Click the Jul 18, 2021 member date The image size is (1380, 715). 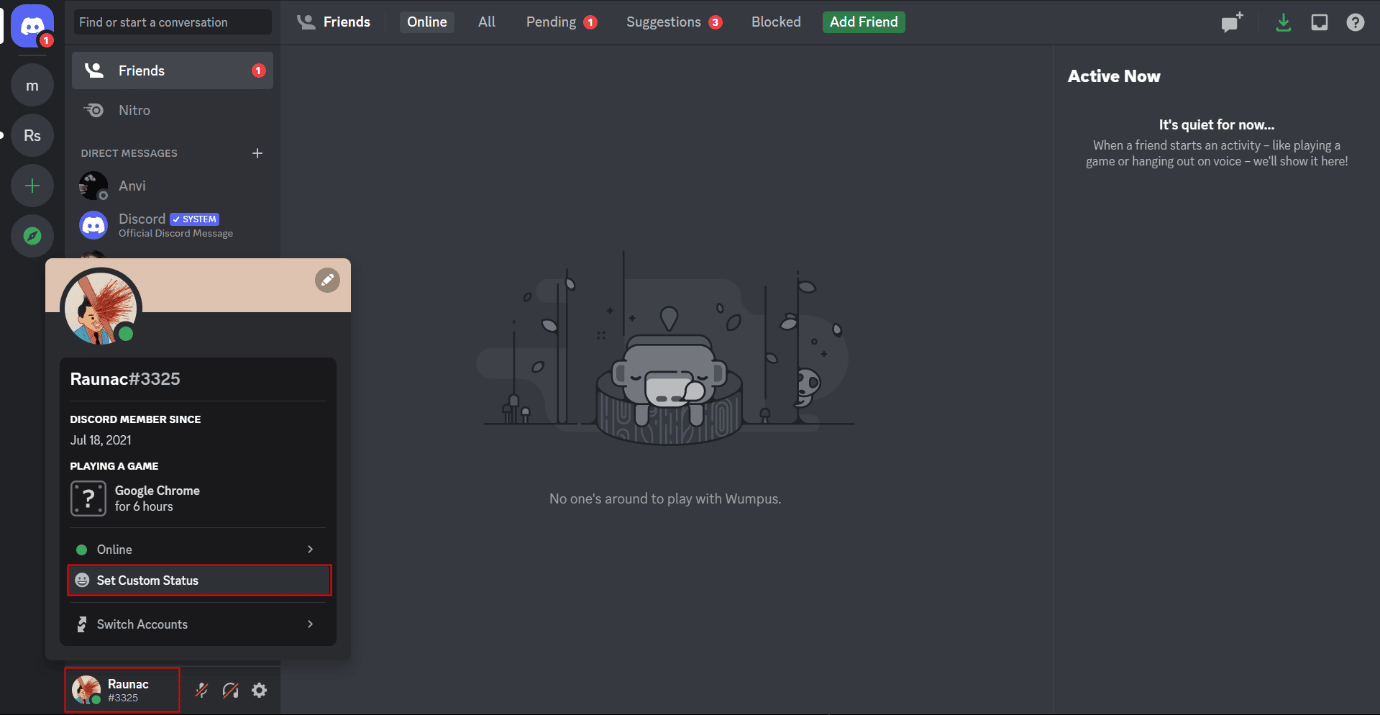pos(100,440)
